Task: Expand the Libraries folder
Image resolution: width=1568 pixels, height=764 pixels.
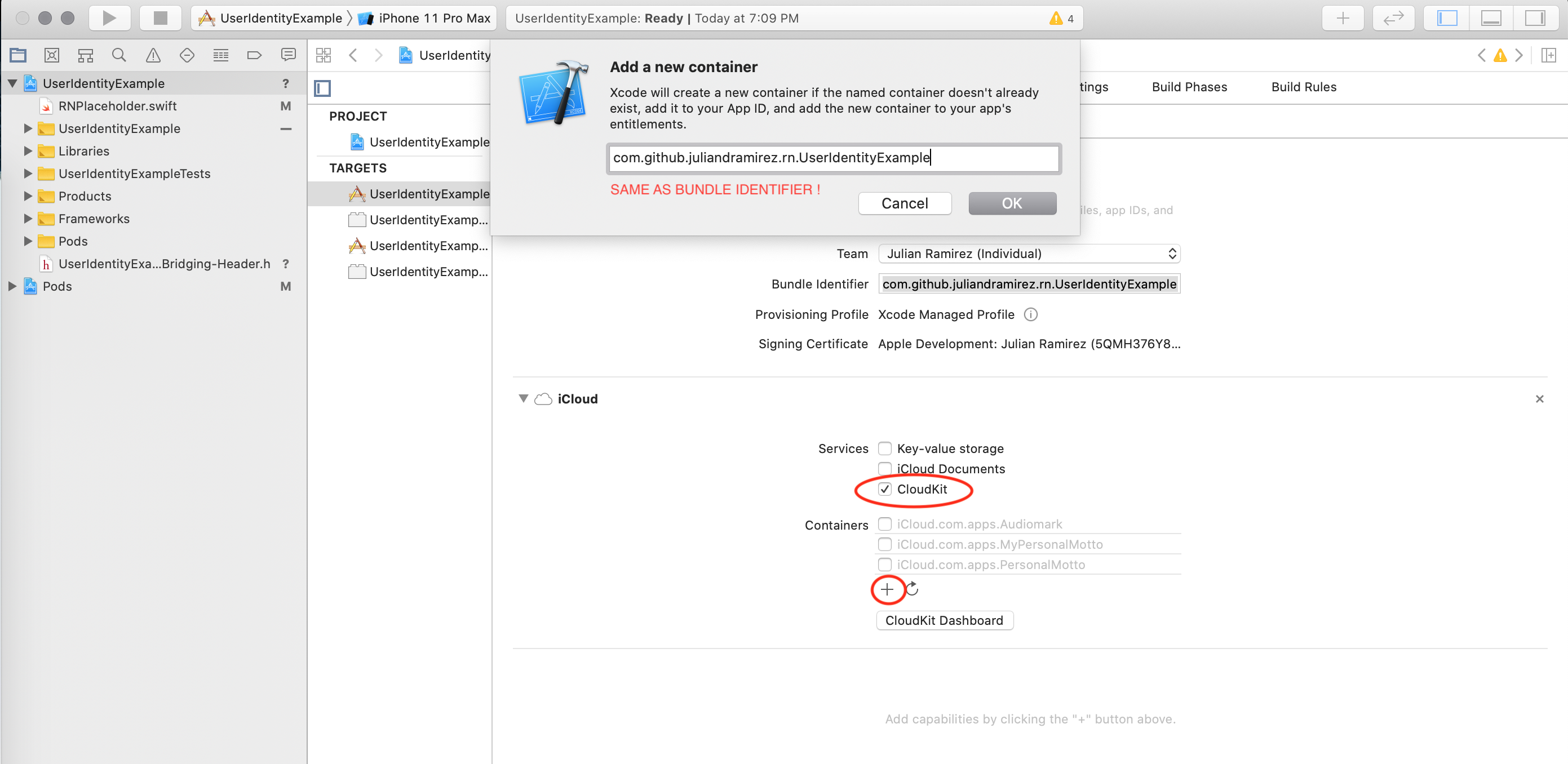Action: 28,151
